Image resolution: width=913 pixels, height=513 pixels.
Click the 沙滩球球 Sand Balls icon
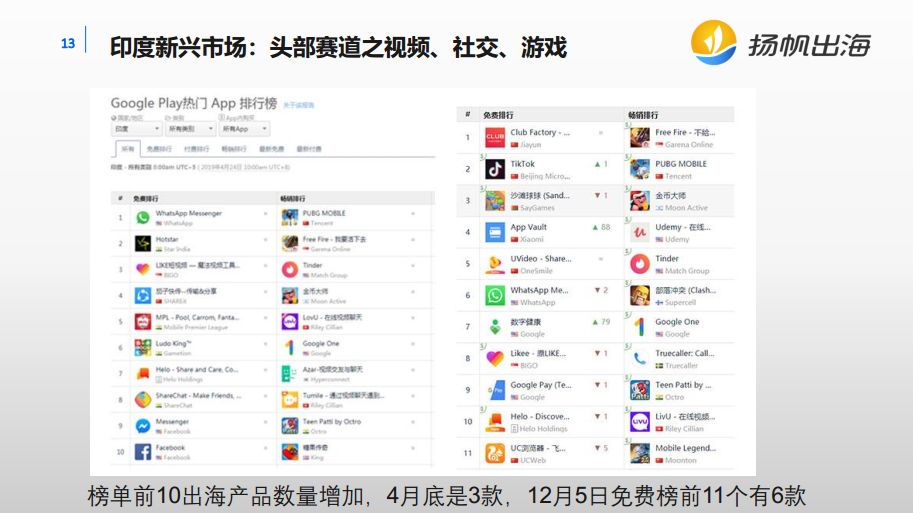coord(495,201)
